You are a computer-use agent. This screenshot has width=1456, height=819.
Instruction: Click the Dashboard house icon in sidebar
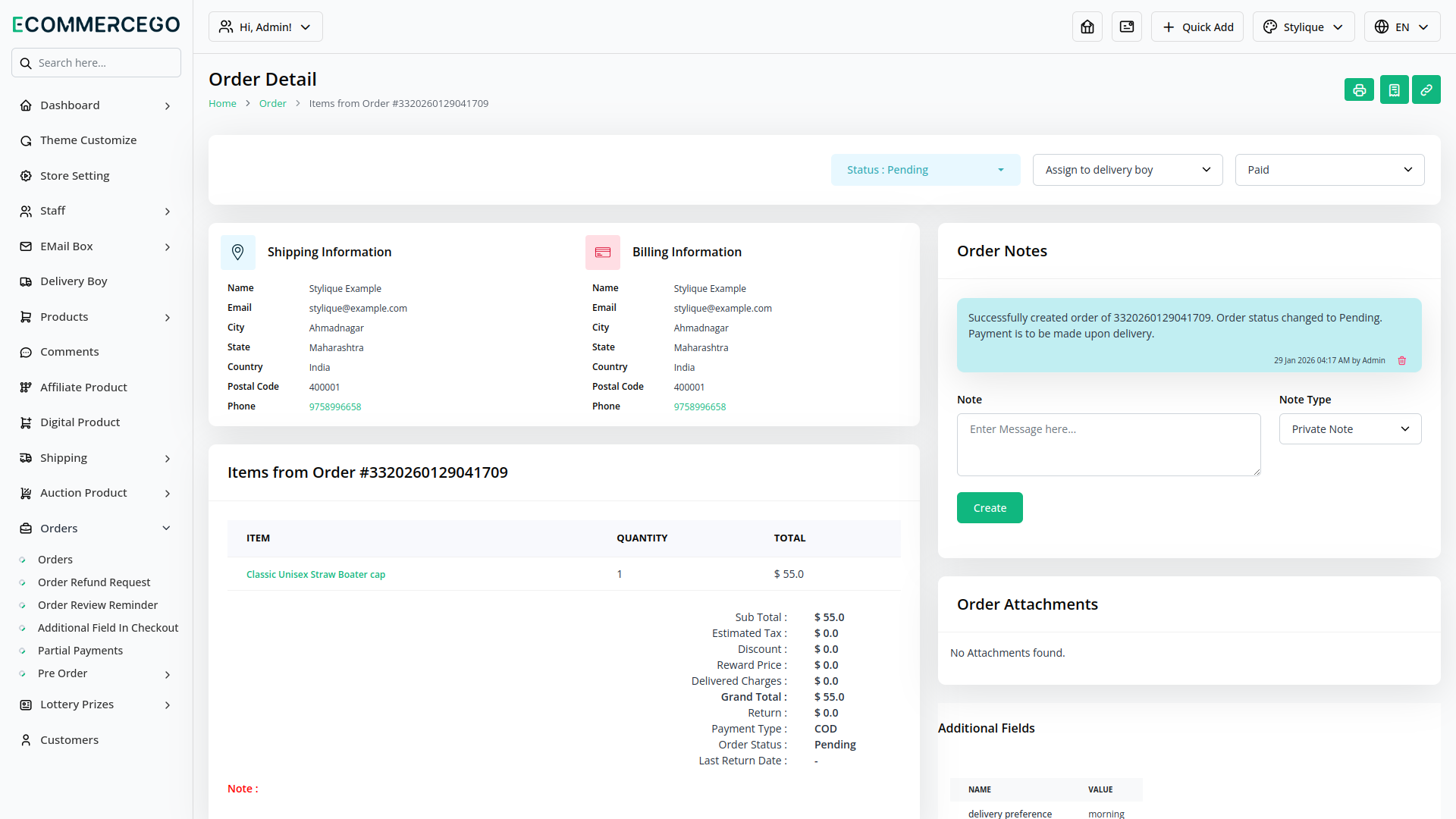tap(26, 105)
